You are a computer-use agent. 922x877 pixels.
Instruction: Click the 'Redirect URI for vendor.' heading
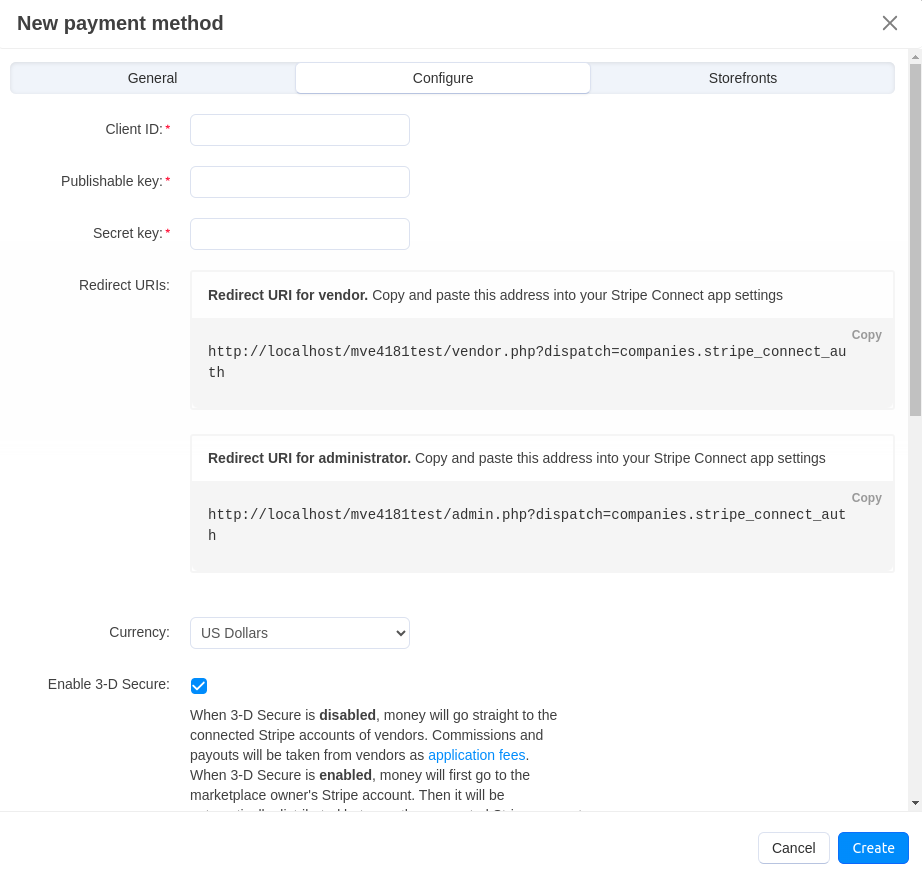click(x=288, y=295)
